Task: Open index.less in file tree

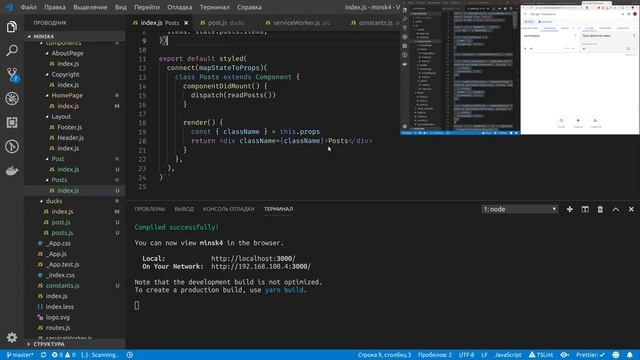Action: click(x=60, y=307)
